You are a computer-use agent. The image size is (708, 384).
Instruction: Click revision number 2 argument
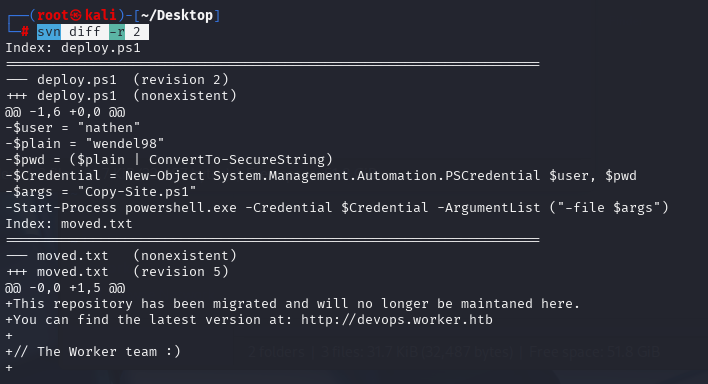[136, 32]
